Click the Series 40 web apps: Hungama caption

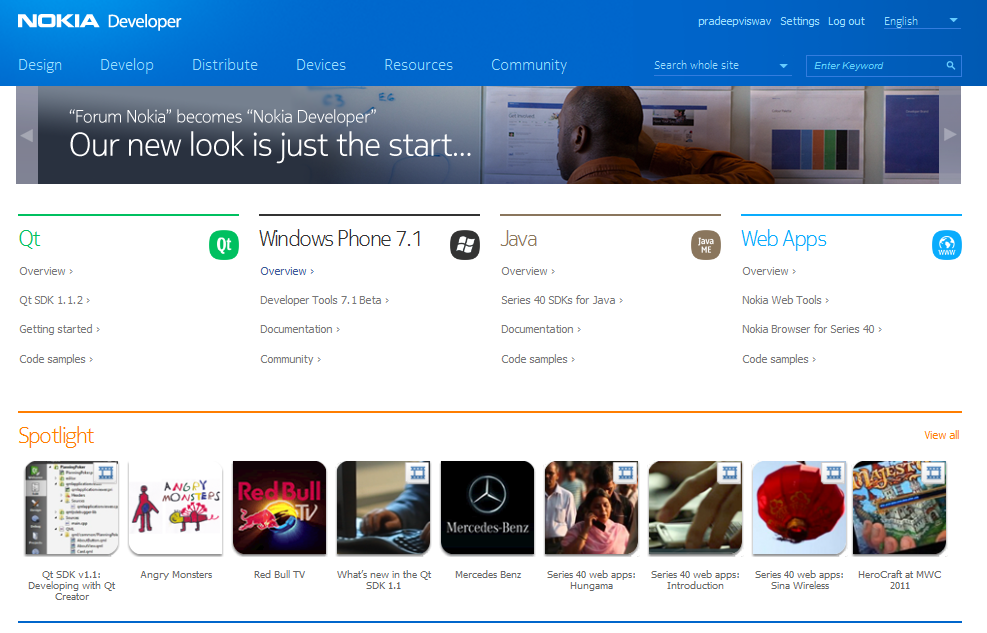(x=591, y=580)
